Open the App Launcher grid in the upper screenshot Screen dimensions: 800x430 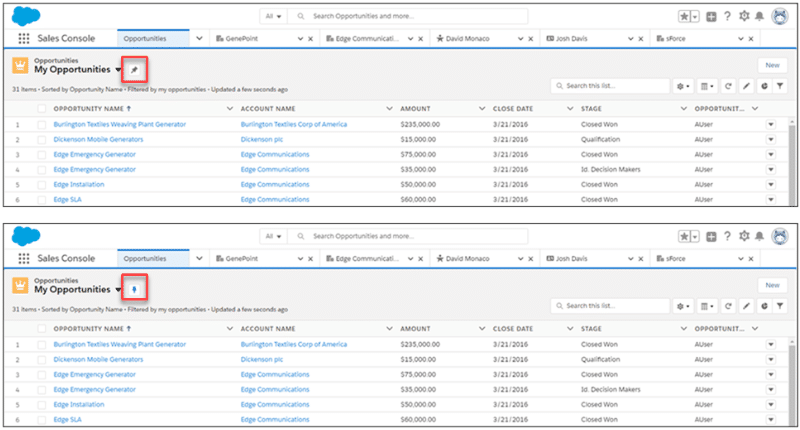(x=22, y=38)
